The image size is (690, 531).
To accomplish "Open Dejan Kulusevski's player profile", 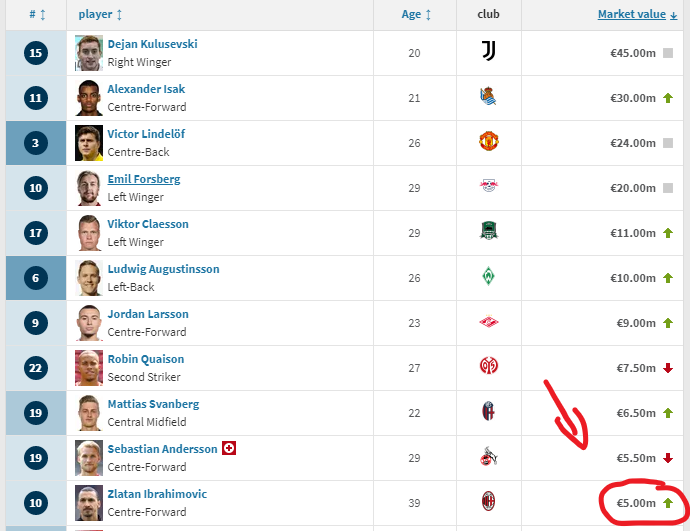I will (152, 44).
